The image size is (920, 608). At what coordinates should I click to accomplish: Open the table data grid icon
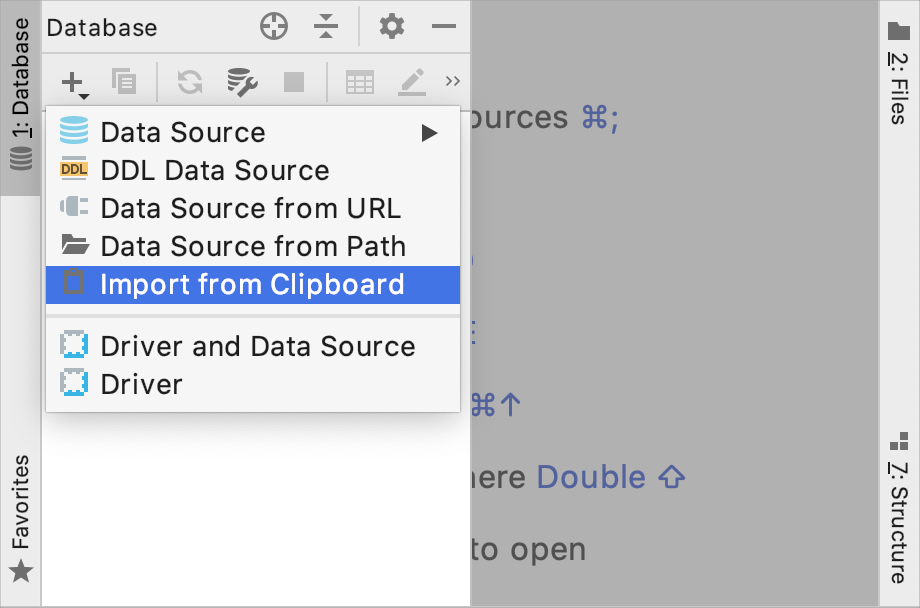[x=360, y=82]
